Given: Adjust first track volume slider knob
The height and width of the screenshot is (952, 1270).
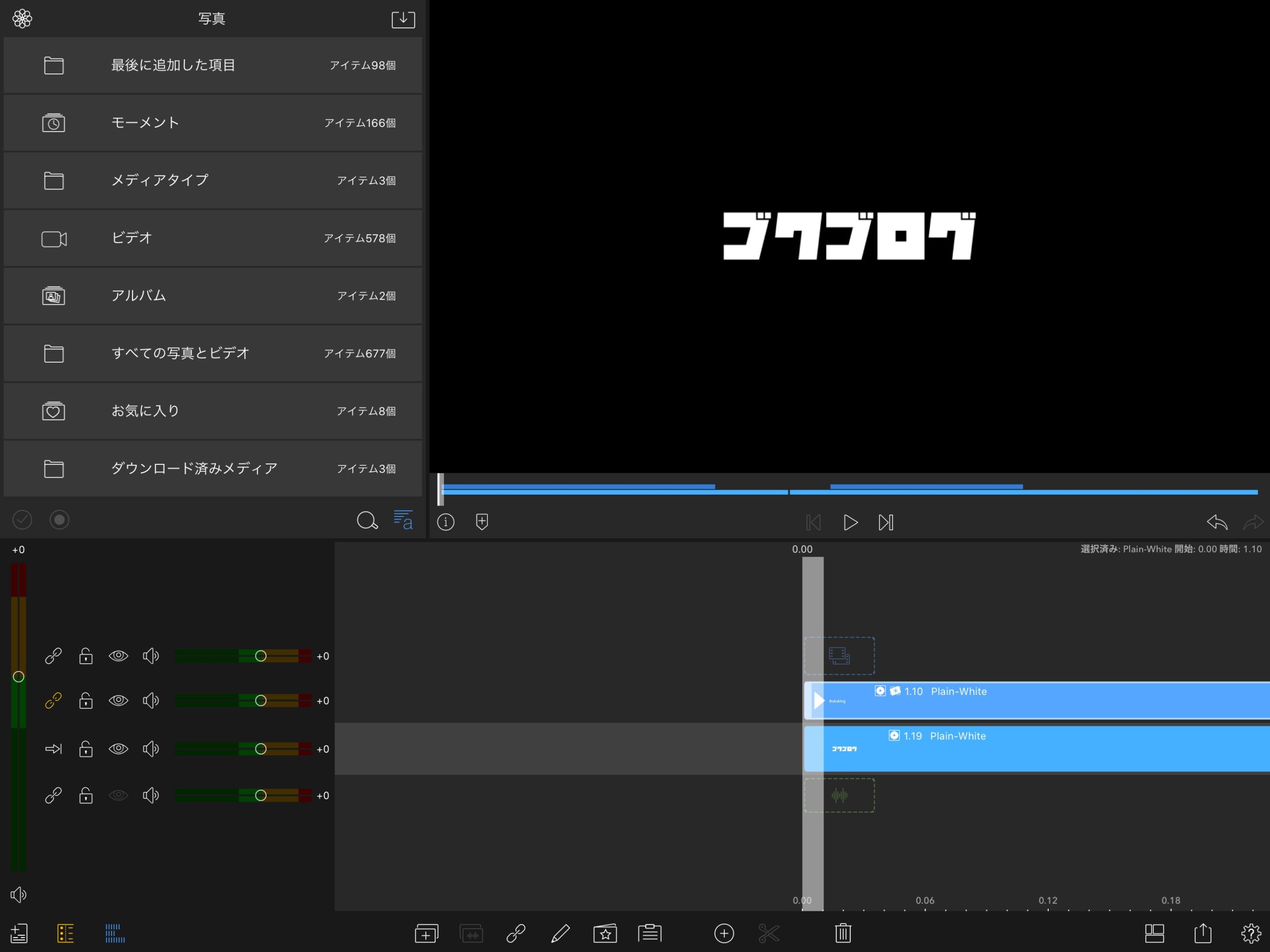Looking at the screenshot, I should click(x=260, y=656).
